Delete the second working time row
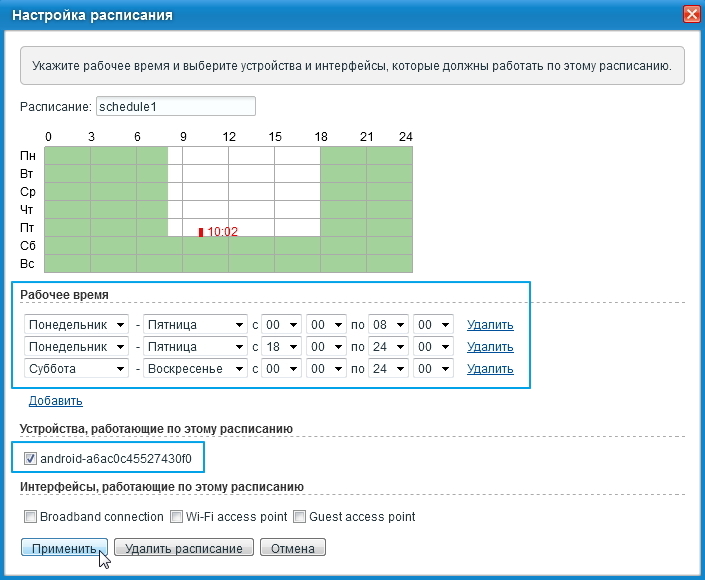 [490, 347]
